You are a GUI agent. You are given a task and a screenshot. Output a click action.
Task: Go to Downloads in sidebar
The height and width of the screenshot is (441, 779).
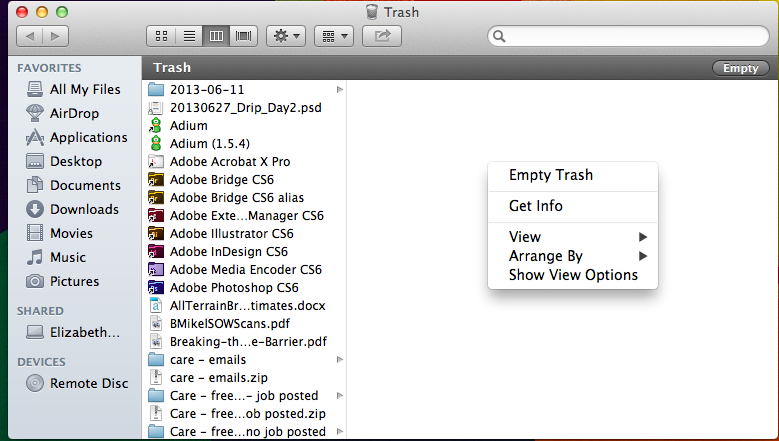click(84, 209)
